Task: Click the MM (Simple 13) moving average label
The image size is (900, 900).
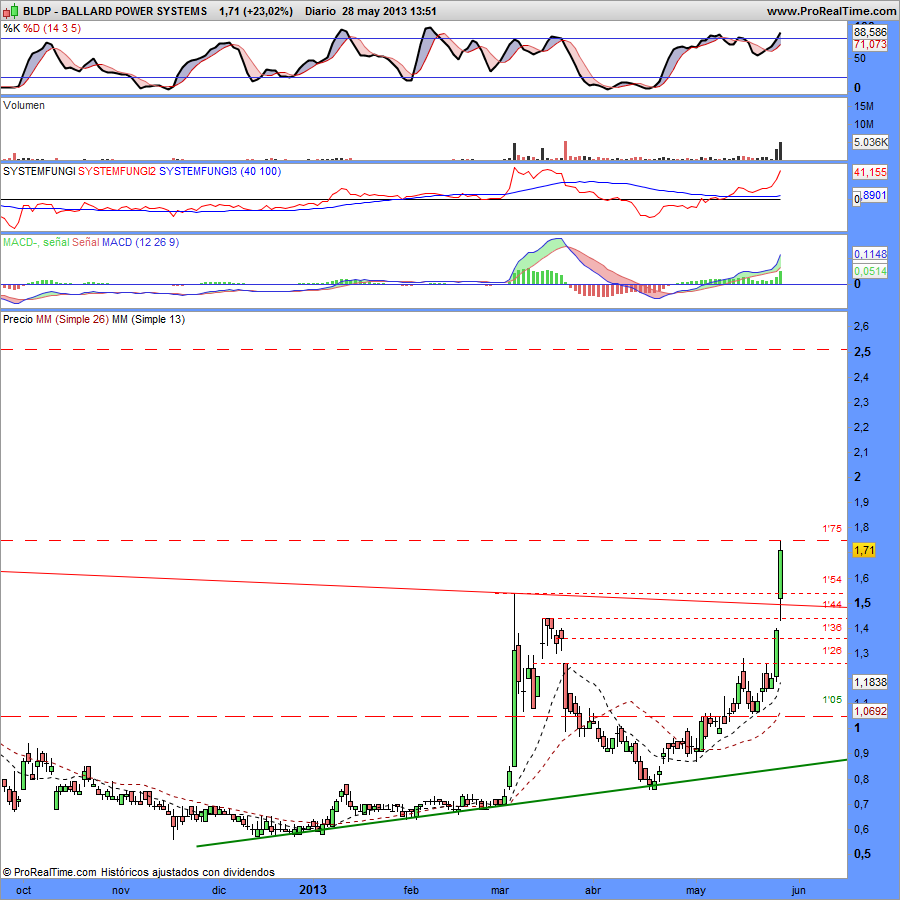Action: (149, 319)
